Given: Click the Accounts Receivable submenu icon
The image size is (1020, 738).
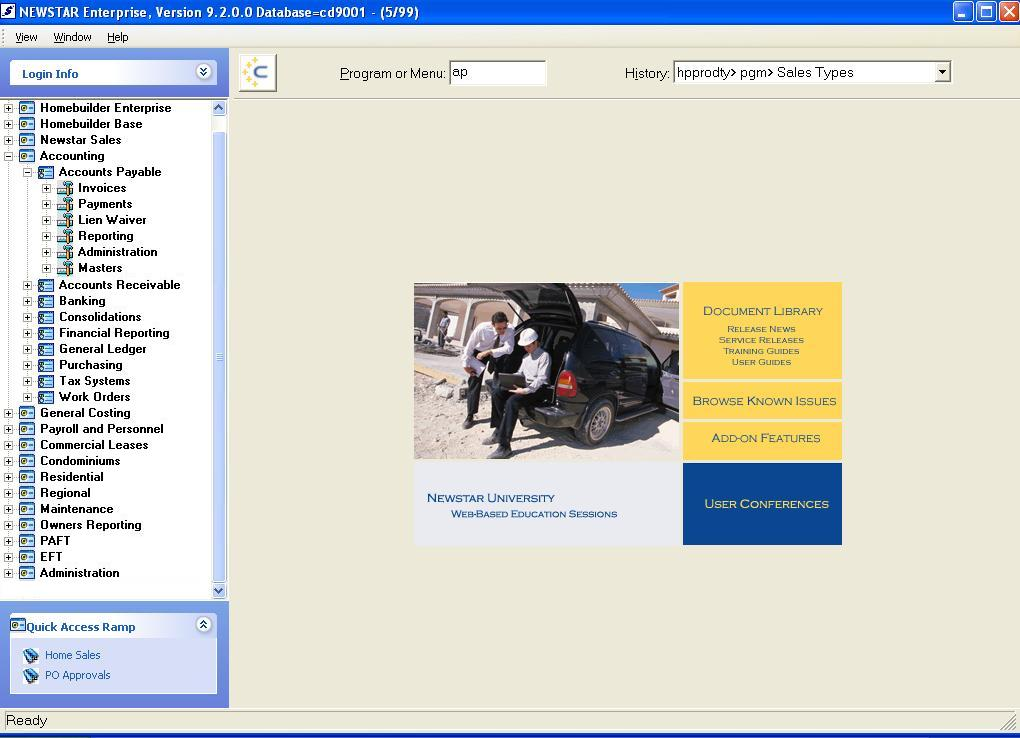Looking at the screenshot, I should coord(46,285).
